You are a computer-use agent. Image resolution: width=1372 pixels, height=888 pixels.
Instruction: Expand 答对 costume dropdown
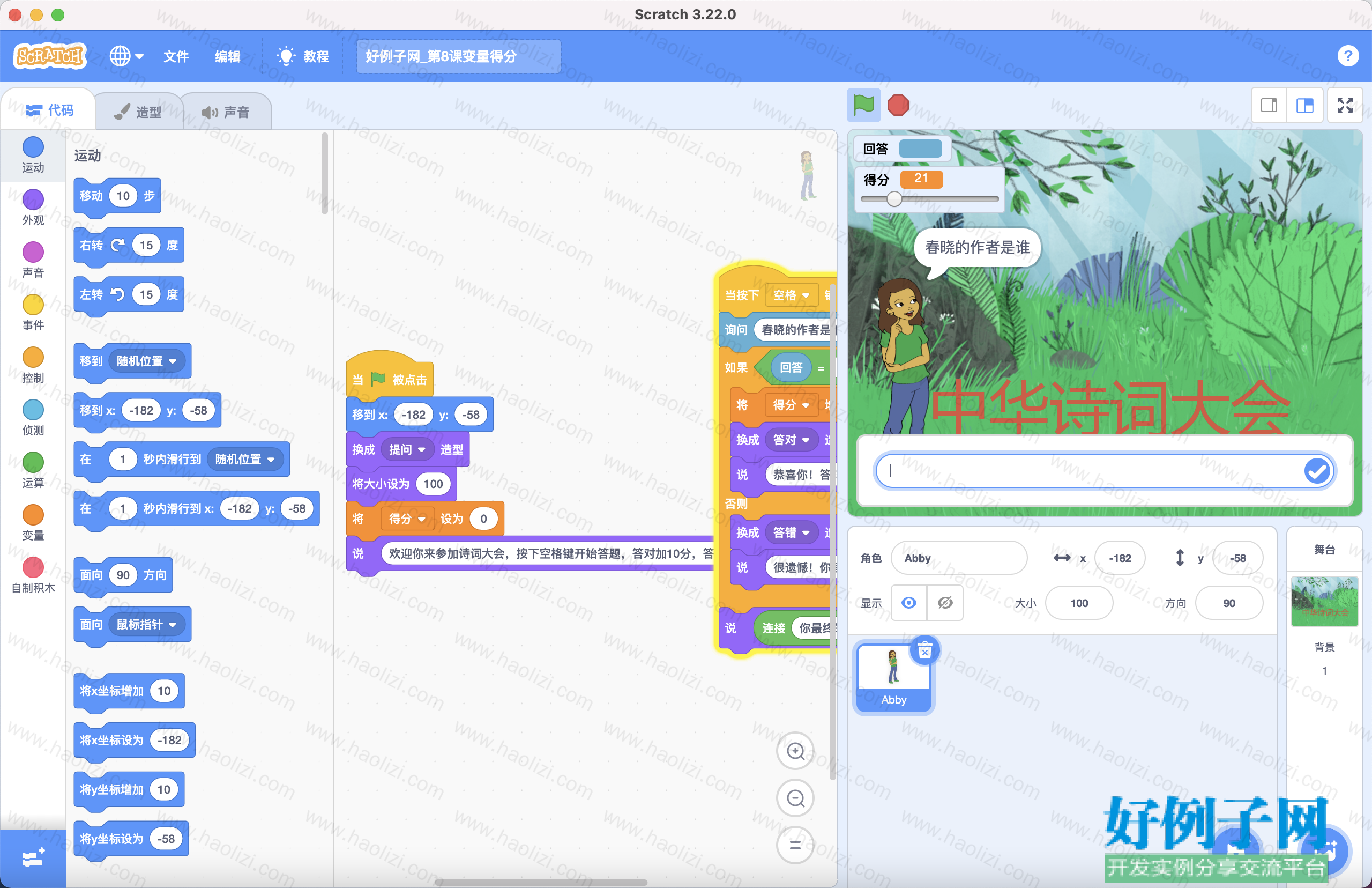pyautogui.click(x=791, y=439)
